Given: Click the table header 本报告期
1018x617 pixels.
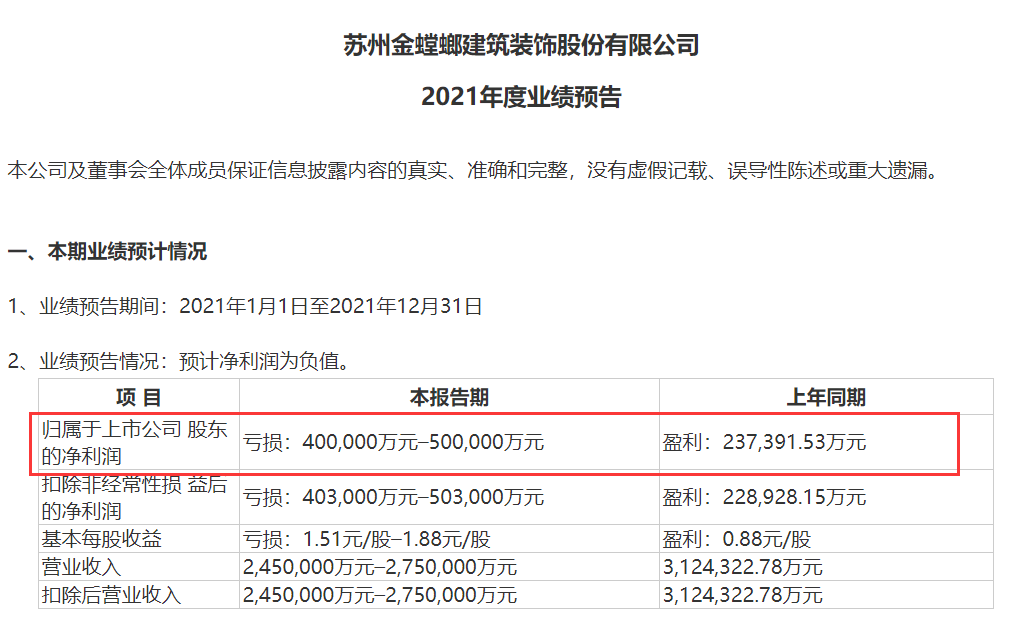Looking at the screenshot, I should [449, 397].
